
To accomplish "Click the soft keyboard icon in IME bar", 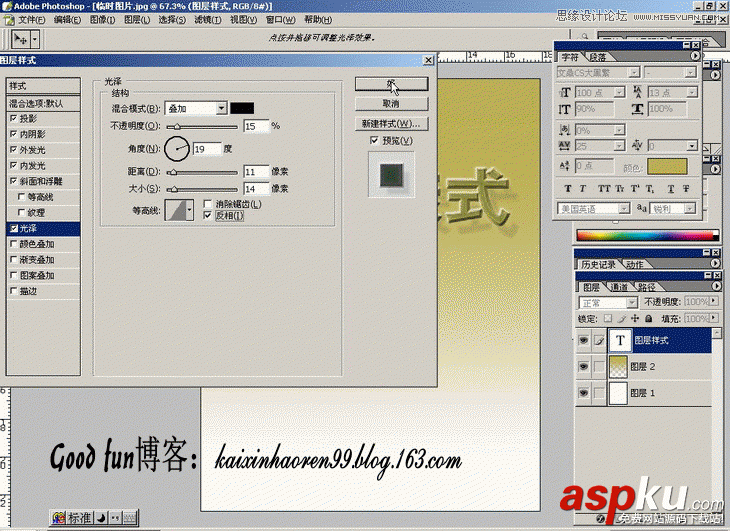I will 130,518.
